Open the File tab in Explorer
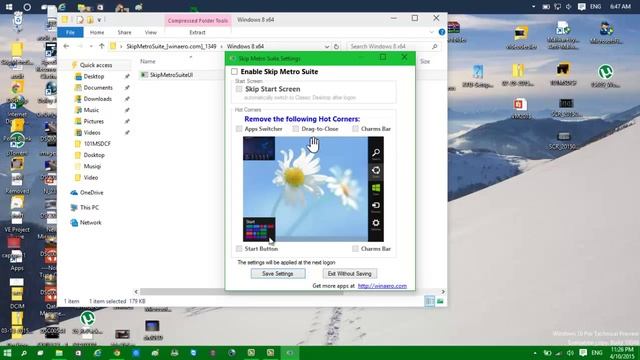Screen dimensions: 640x360 [70, 32]
